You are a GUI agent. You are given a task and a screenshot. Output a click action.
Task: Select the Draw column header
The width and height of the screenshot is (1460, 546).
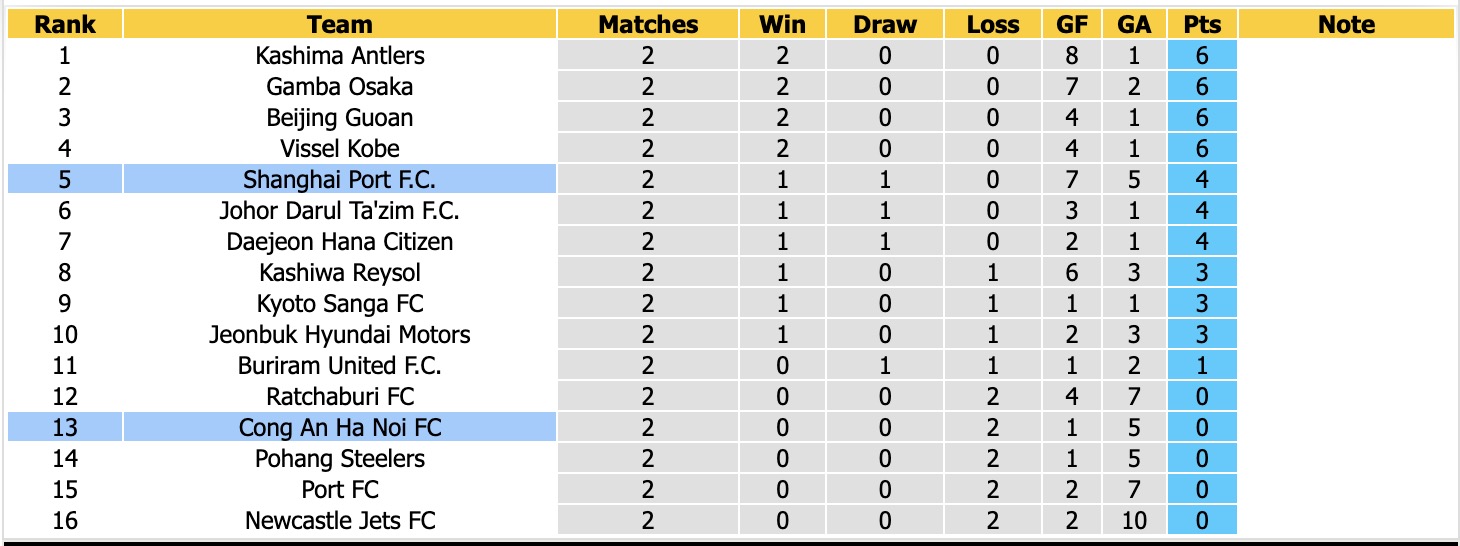tap(885, 25)
